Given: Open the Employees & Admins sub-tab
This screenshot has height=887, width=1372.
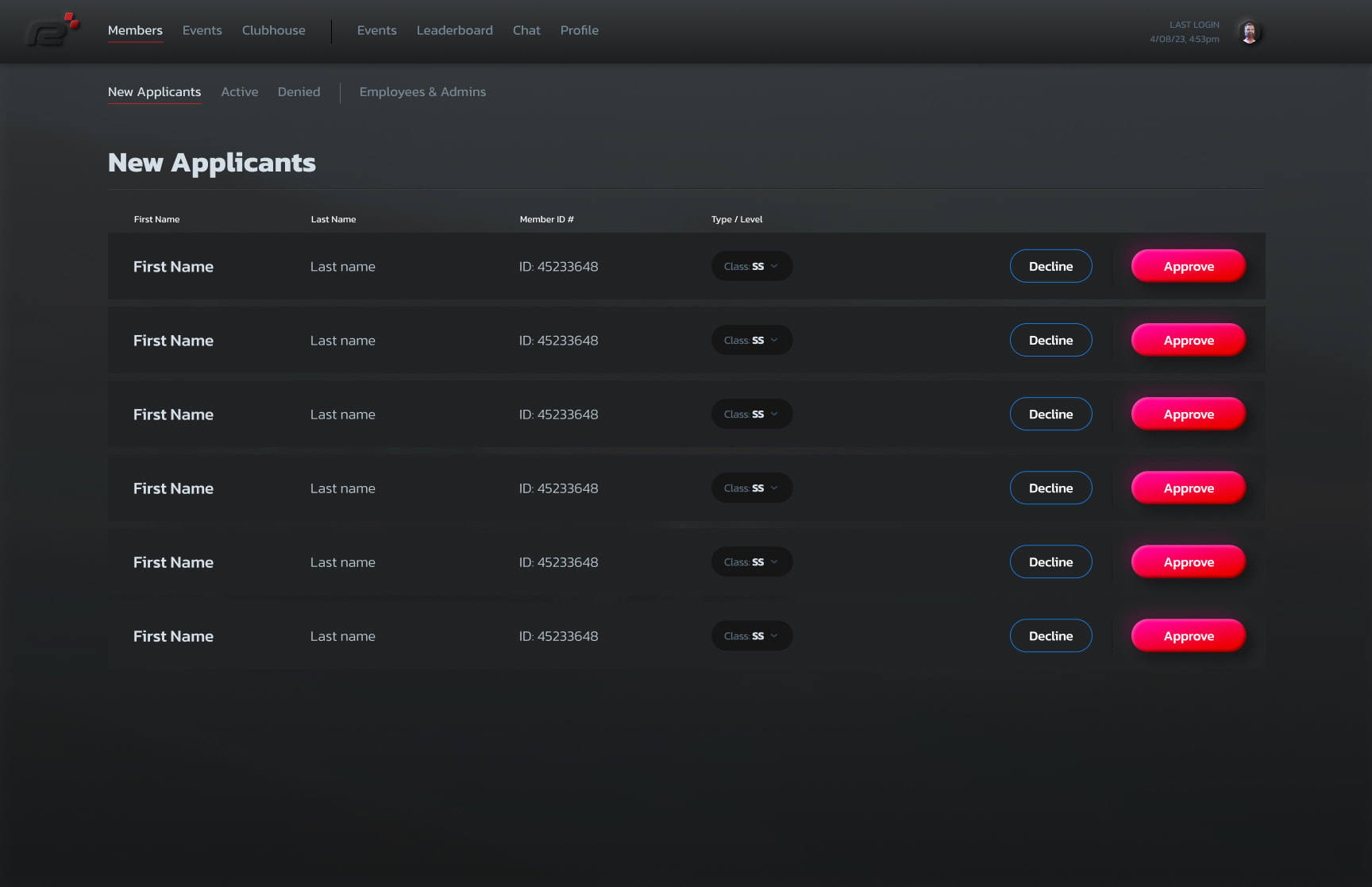Looking at the screenshot, I should 423,92.
